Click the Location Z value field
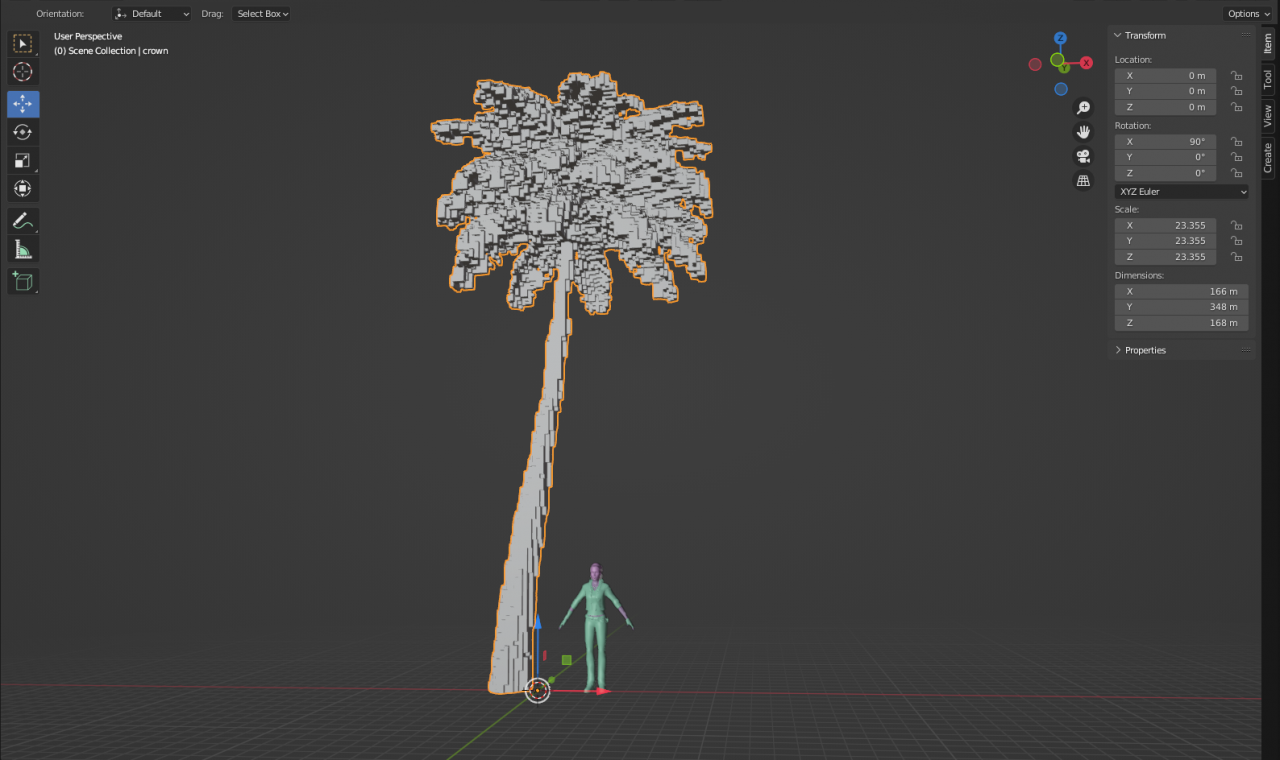The image size is (1280, 760). coord(1166,107)
